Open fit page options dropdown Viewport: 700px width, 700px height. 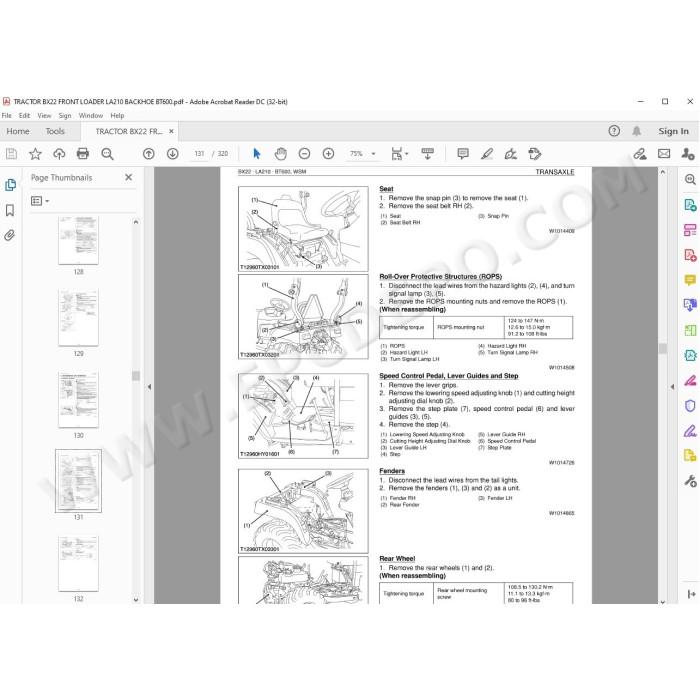(x=400, y=154)
